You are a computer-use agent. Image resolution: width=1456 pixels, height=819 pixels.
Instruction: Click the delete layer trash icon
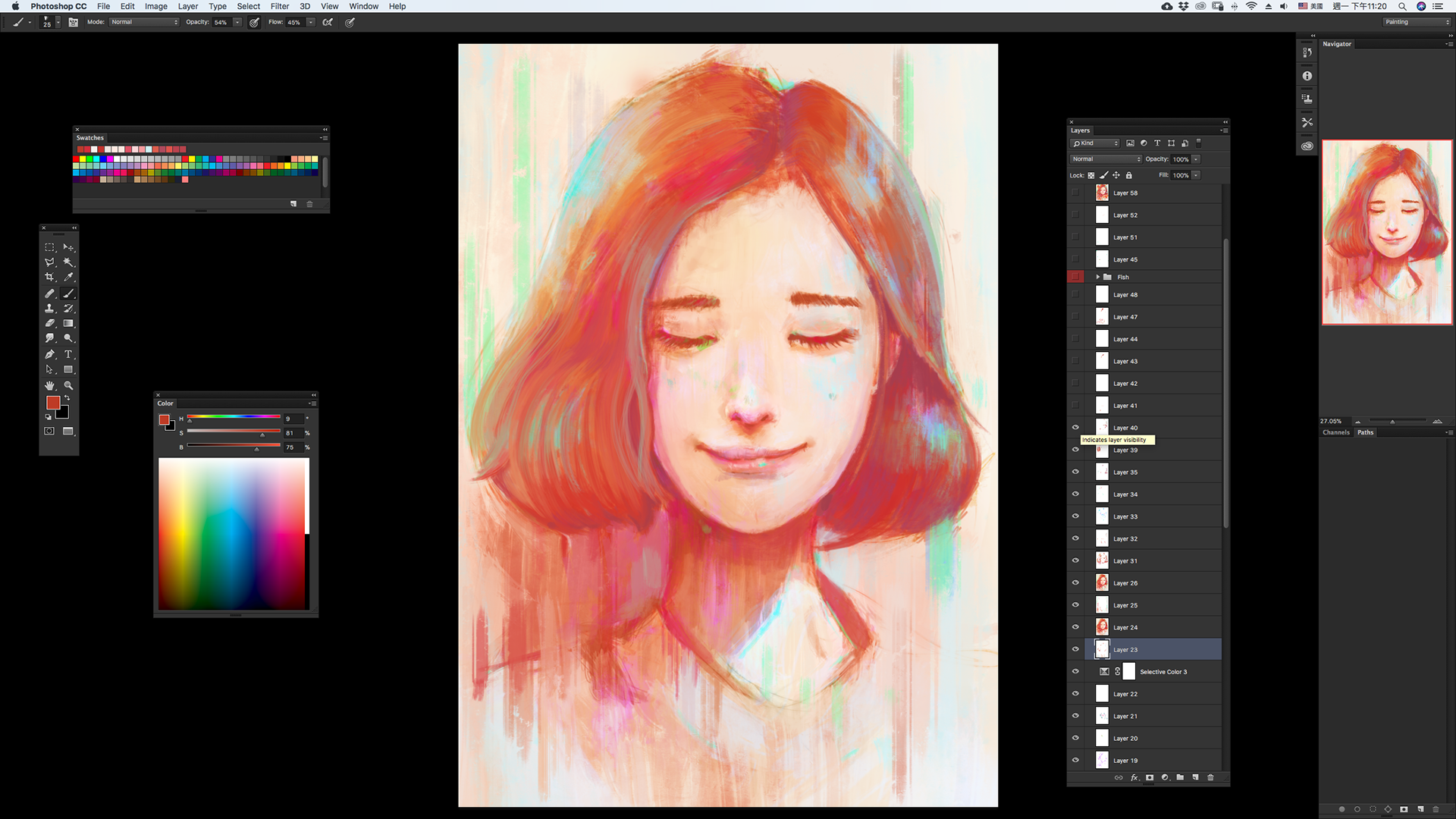click(1210, 777)
